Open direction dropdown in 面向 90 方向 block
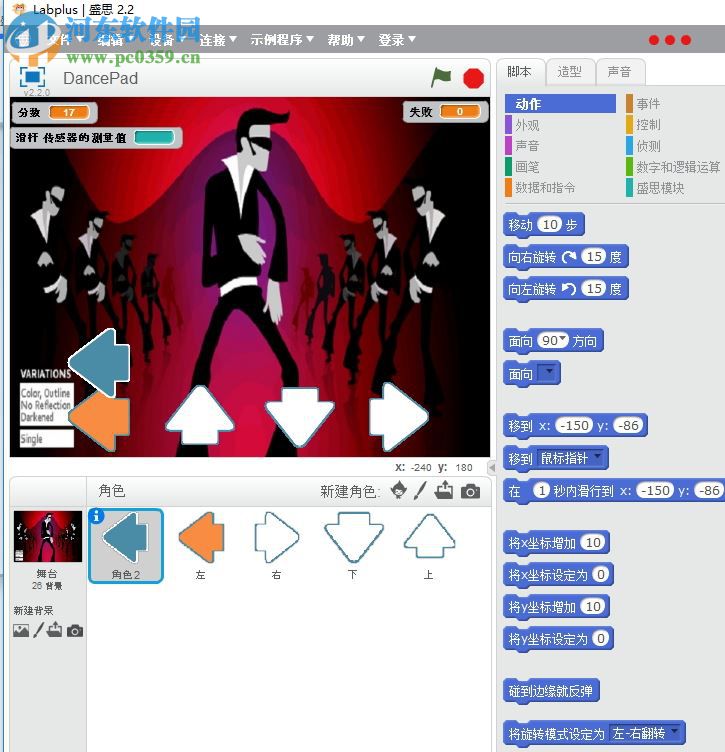The image size is (725, 752). pos(563,340)
